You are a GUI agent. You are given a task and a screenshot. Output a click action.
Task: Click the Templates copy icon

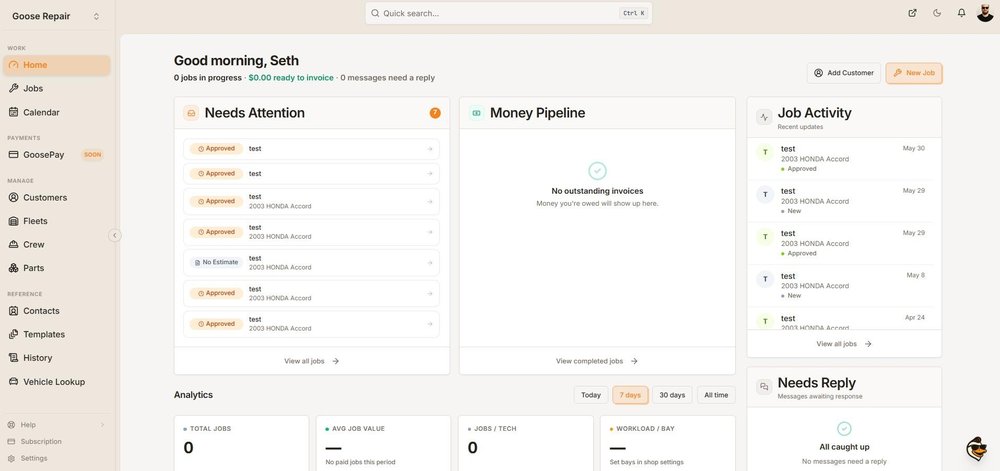(x=13, y=335)
